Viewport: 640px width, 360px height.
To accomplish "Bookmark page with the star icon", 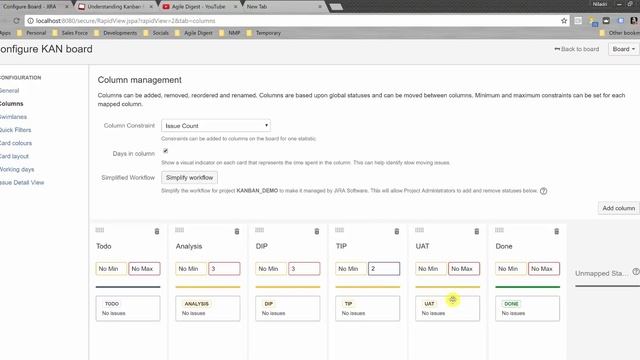I will click(x=564, y=21).
